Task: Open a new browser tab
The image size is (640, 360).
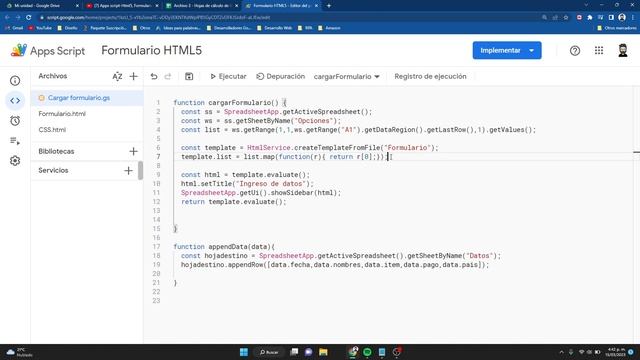Action: [329, 6]
